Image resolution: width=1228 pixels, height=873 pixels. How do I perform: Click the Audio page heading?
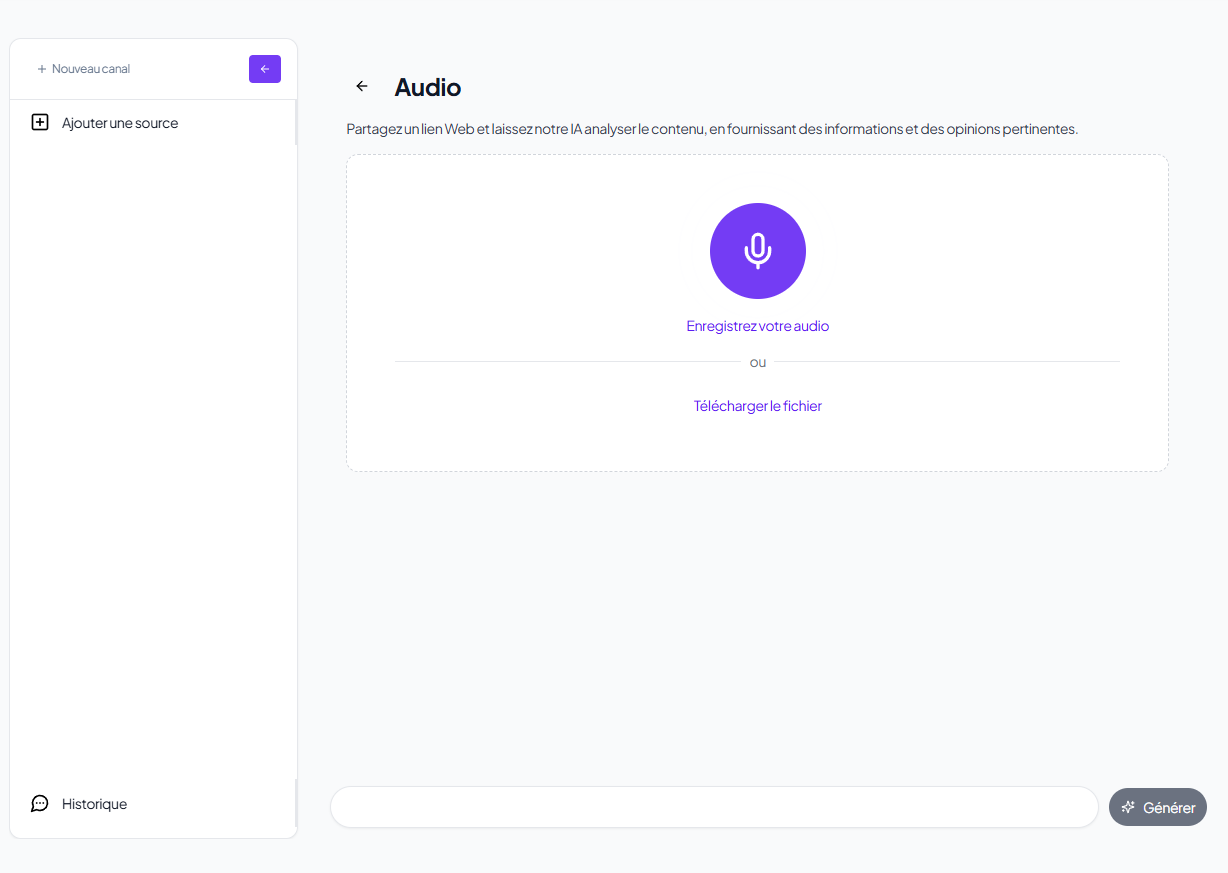coord(428,87)
